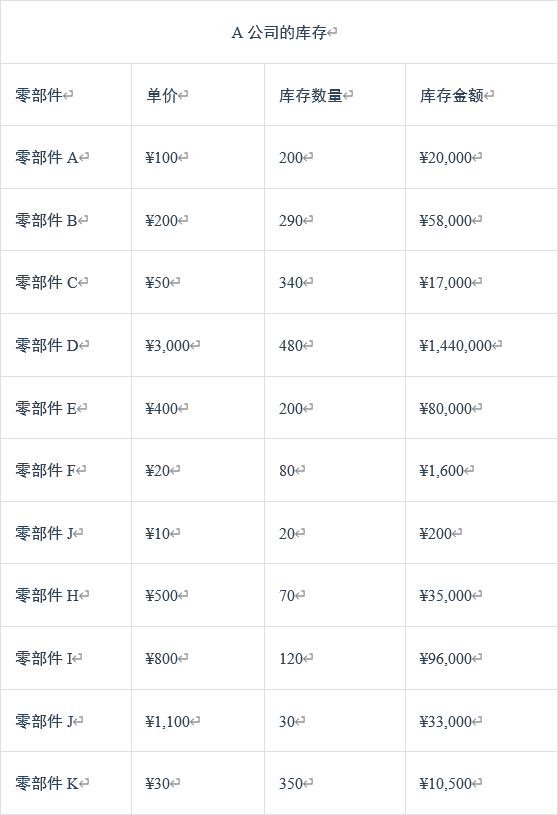Viewport: 558px width, 815px height.
Task: Select the 零部件 K cell
Action: (66, 783)
